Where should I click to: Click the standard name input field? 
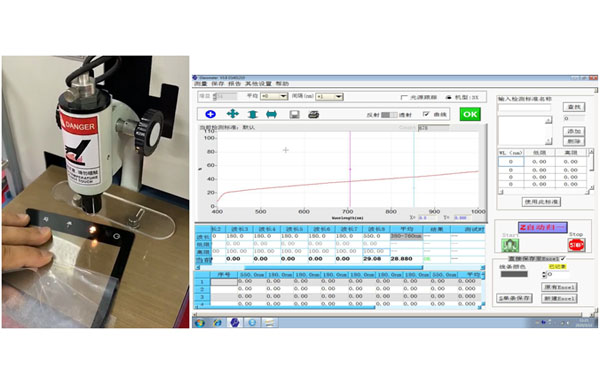[x=524, y=108]
